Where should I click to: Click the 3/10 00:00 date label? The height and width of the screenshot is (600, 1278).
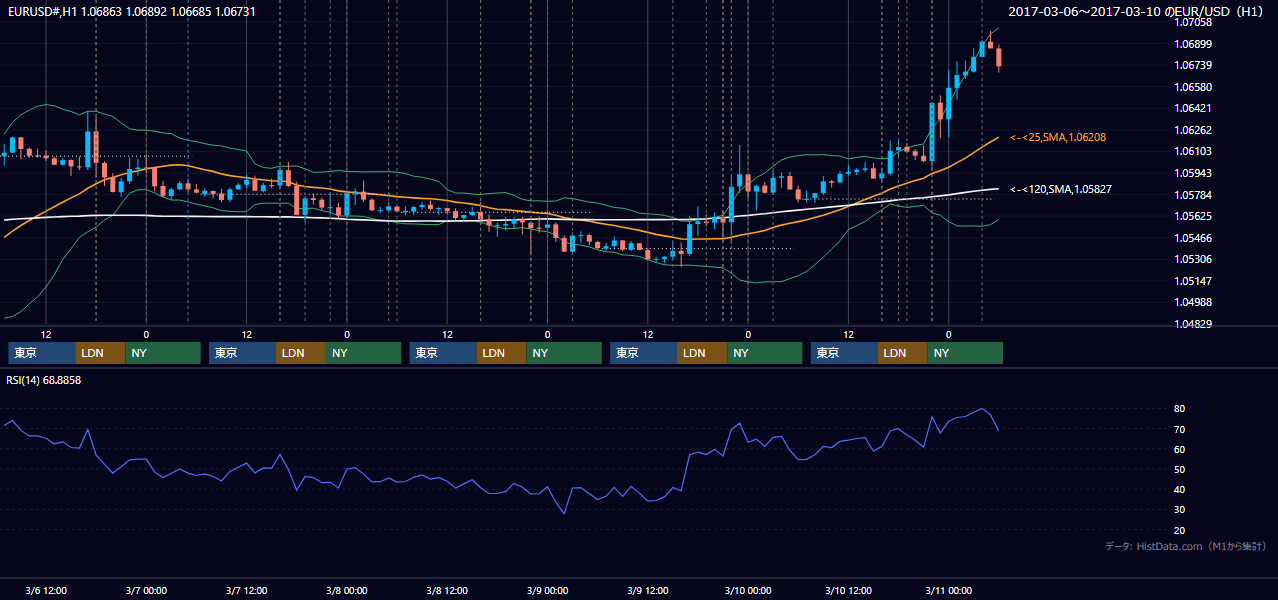click(748, 591)
